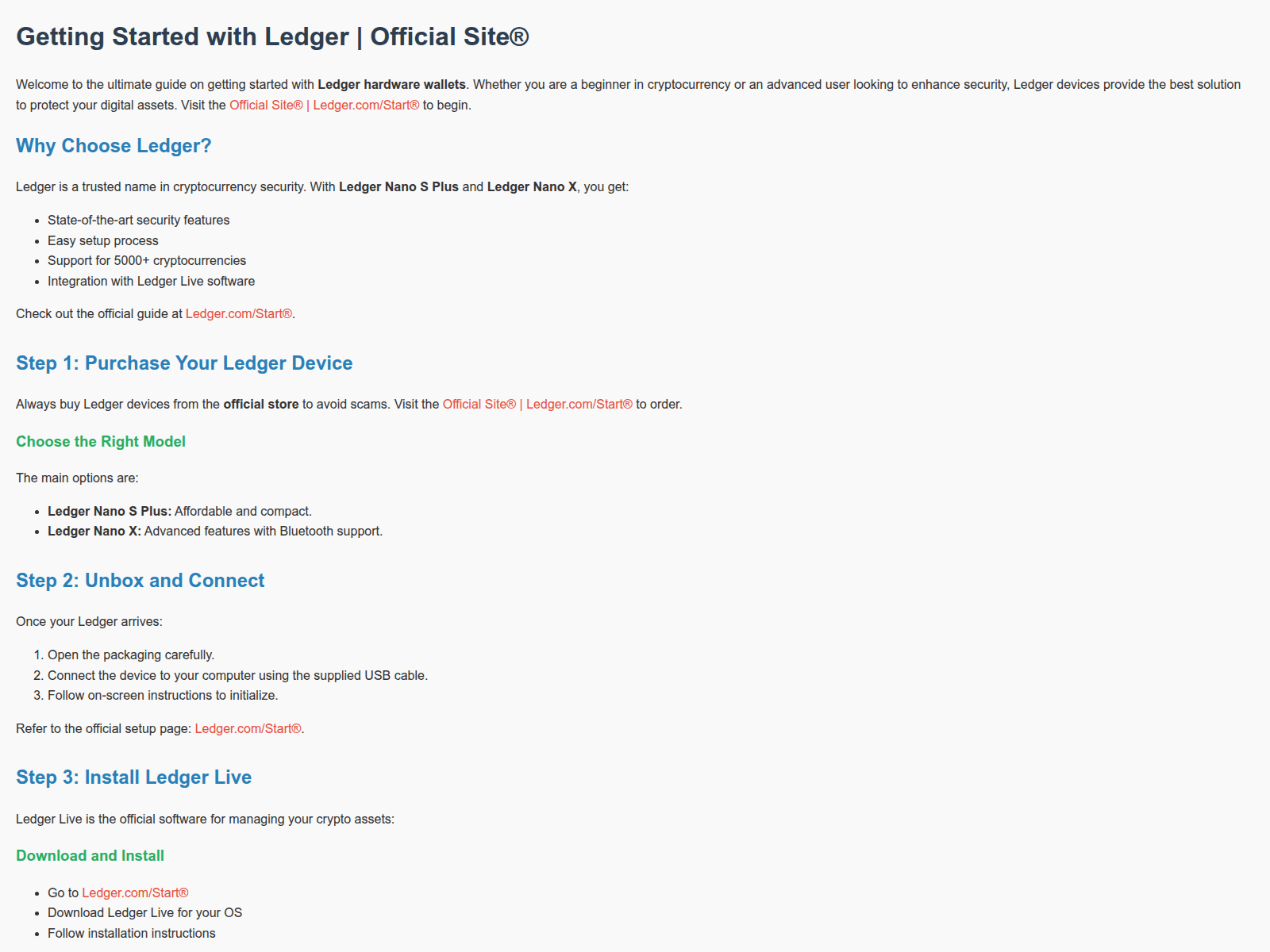1270x952 pixels.
Task: Click the 'State-of-the-art security features' bullet
Action: [138, 220]
